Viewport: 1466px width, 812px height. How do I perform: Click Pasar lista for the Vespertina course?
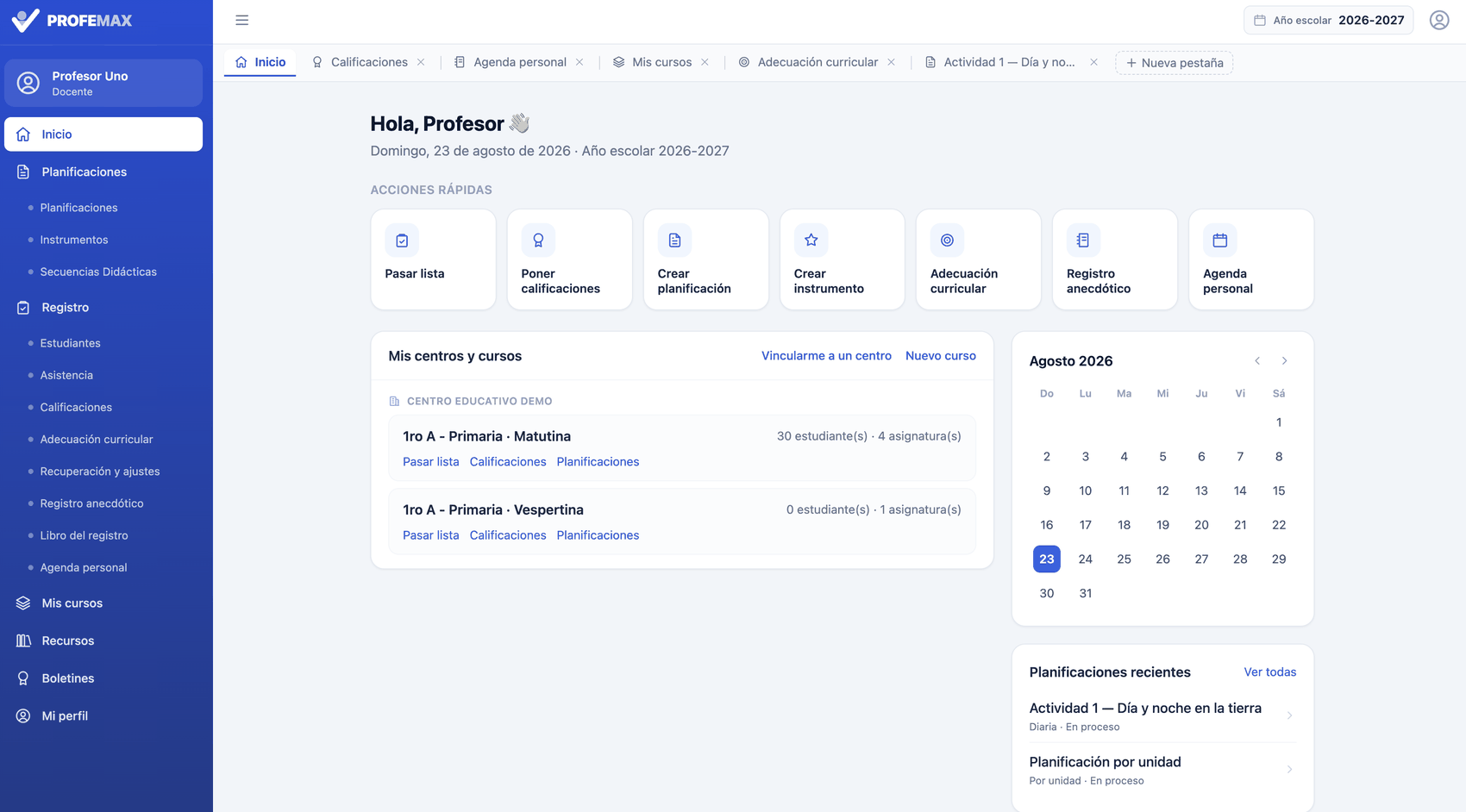click(430, 535)
